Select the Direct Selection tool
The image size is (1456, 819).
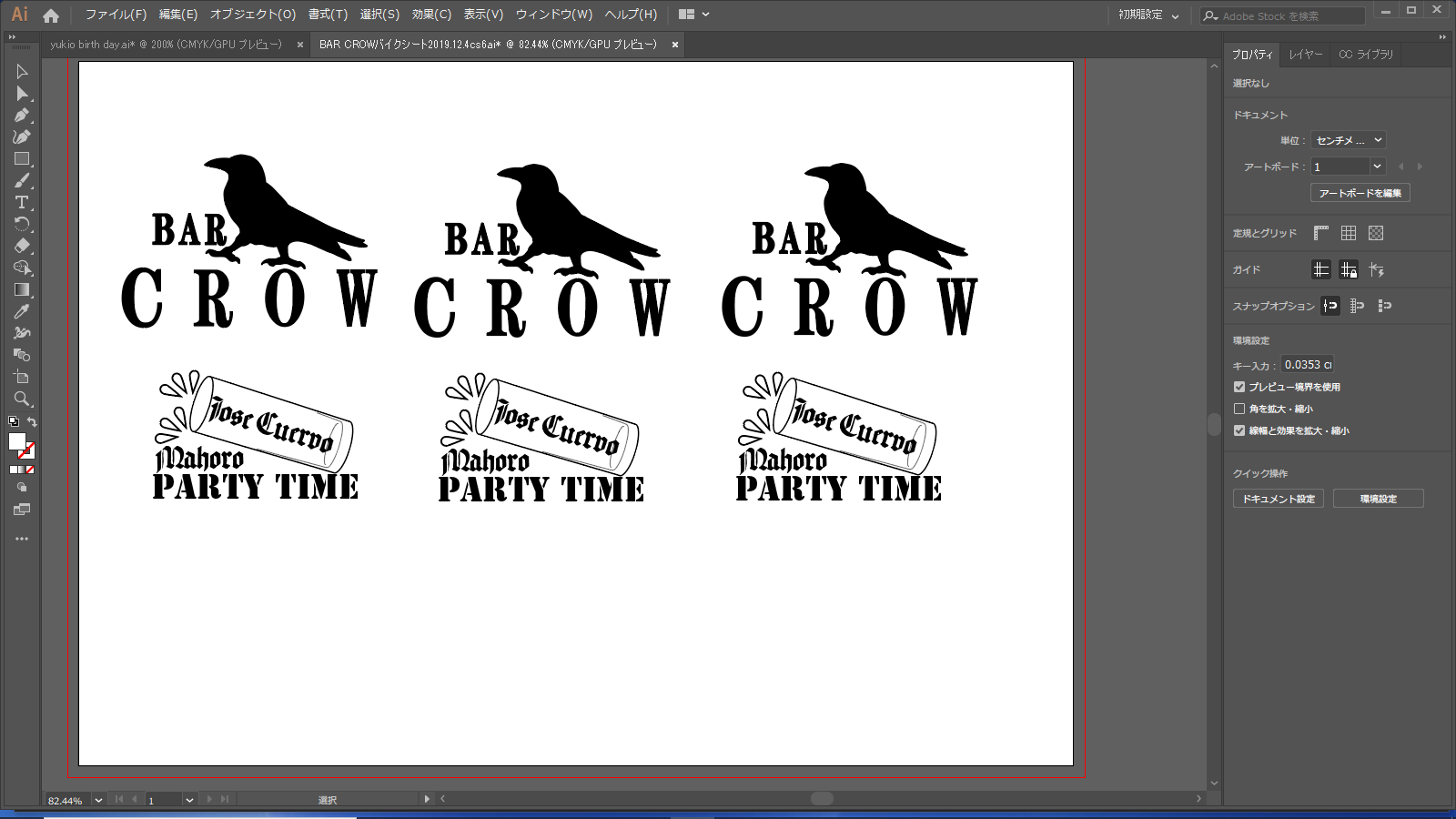(x=22, y=94)
